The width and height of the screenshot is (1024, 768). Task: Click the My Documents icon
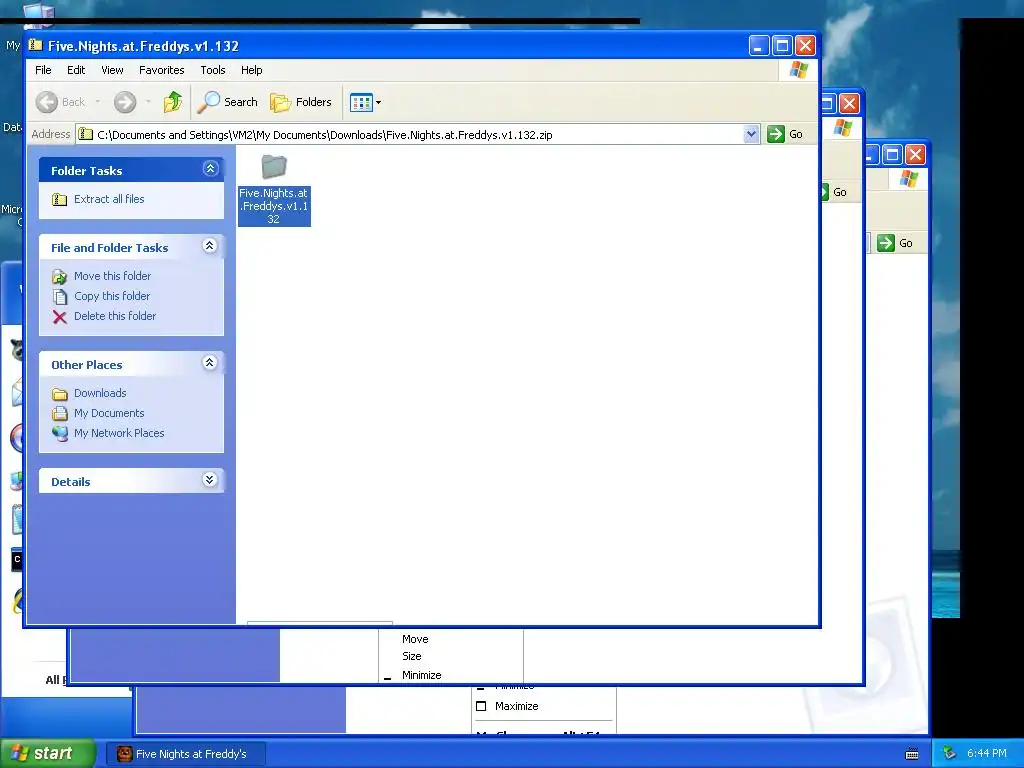59,413
